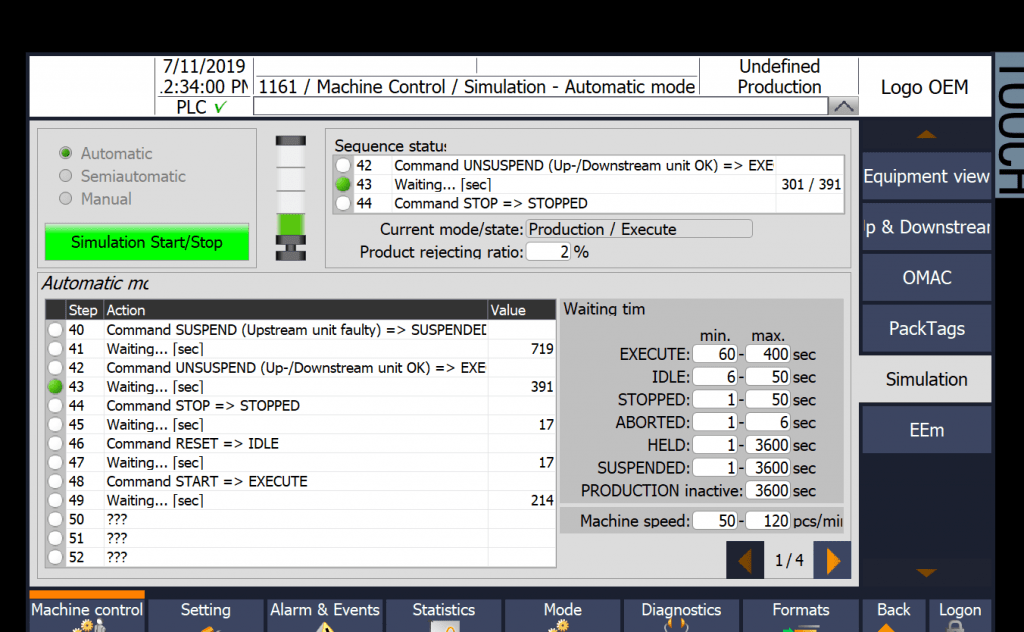
Task: Select the Manual mode radio button
Action: tap(65, 198)
